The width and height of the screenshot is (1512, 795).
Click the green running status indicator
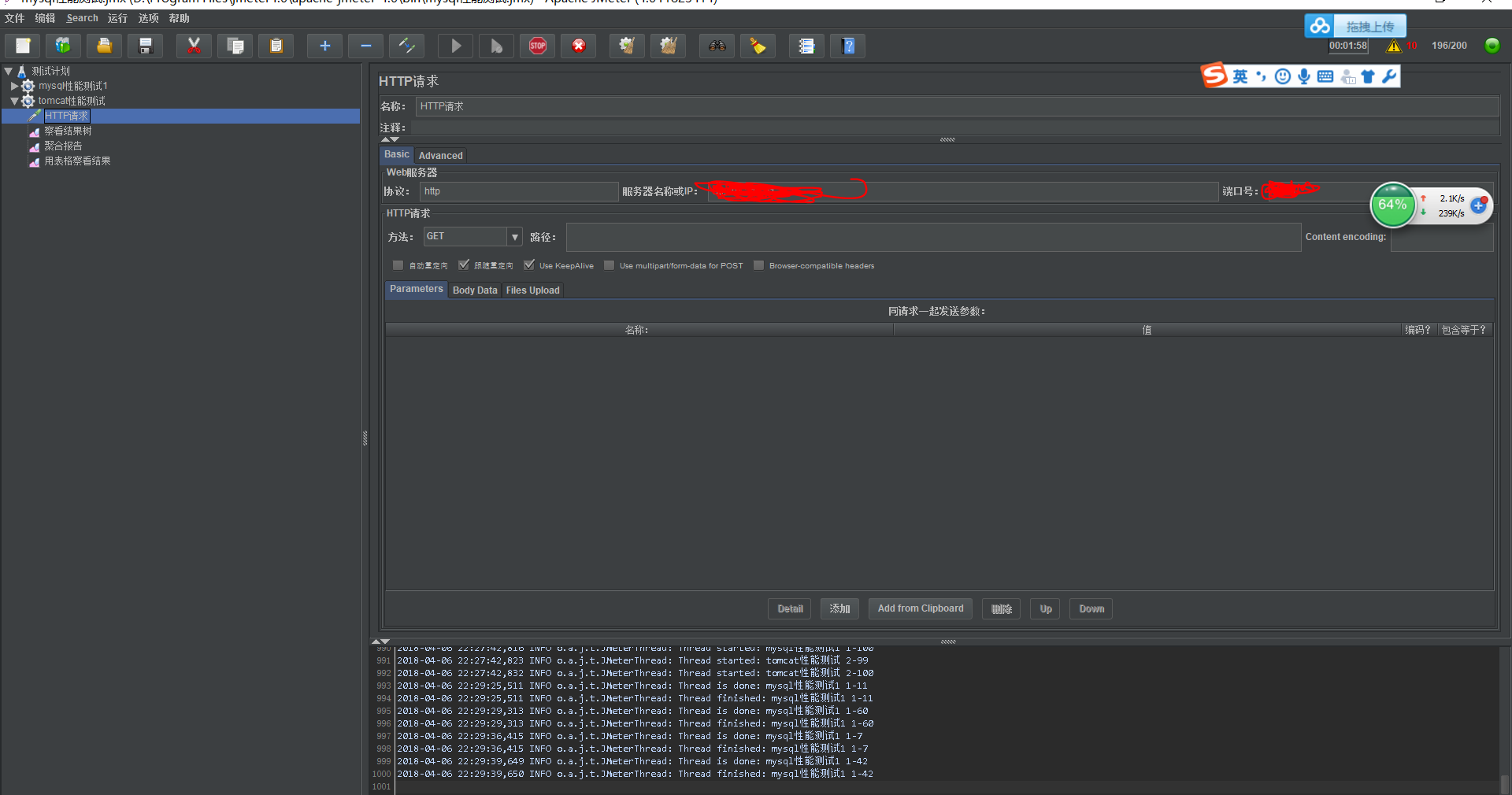[x=1492, y=46]
